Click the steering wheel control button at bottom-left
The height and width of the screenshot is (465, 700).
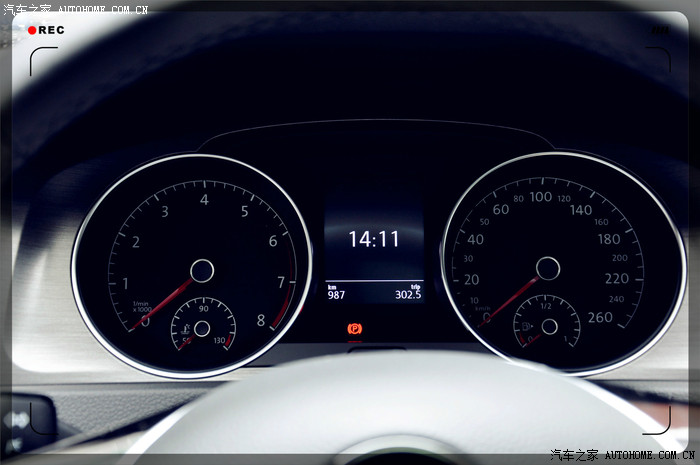18,418
